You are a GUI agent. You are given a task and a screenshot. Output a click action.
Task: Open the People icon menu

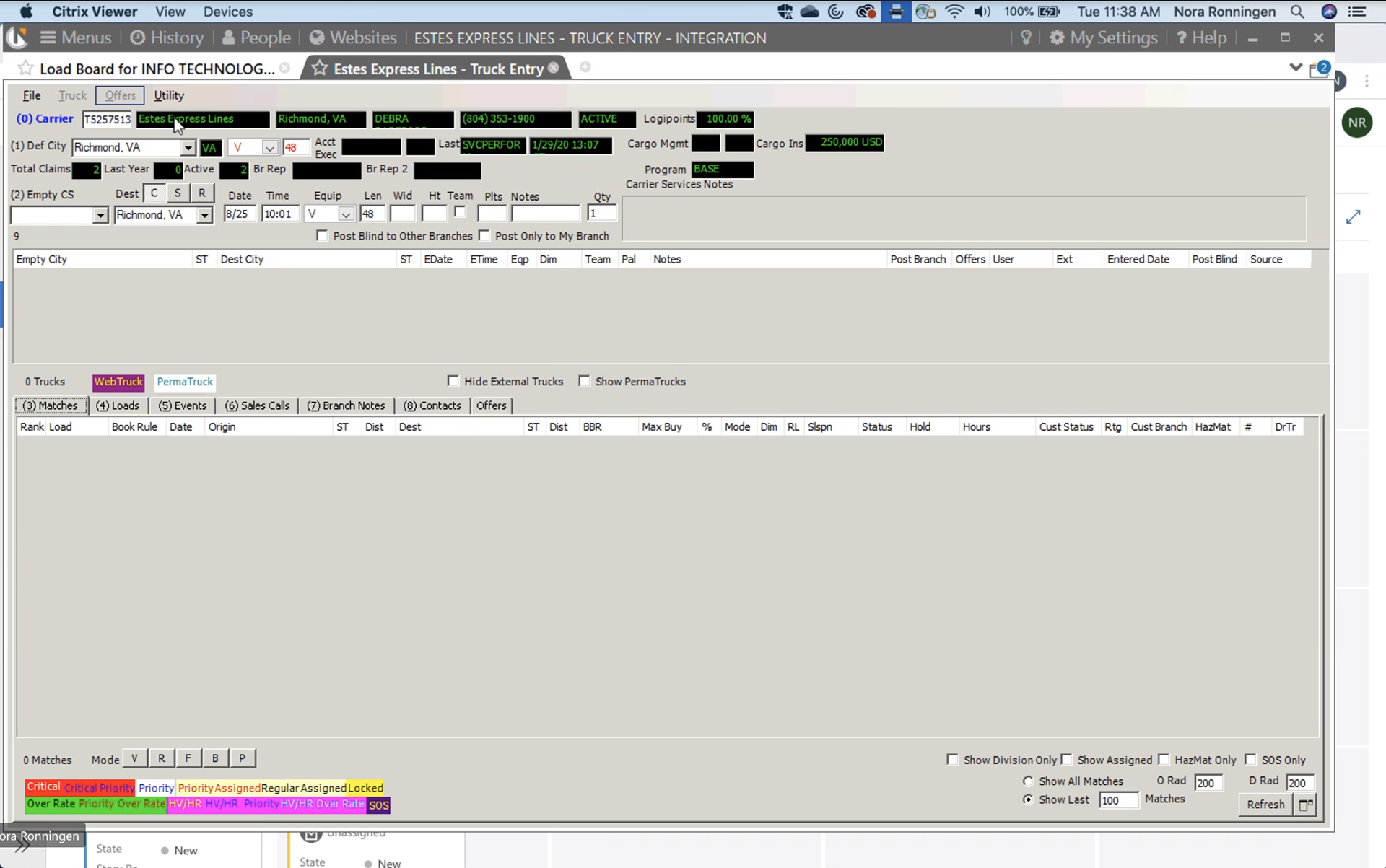coord(228,38)
